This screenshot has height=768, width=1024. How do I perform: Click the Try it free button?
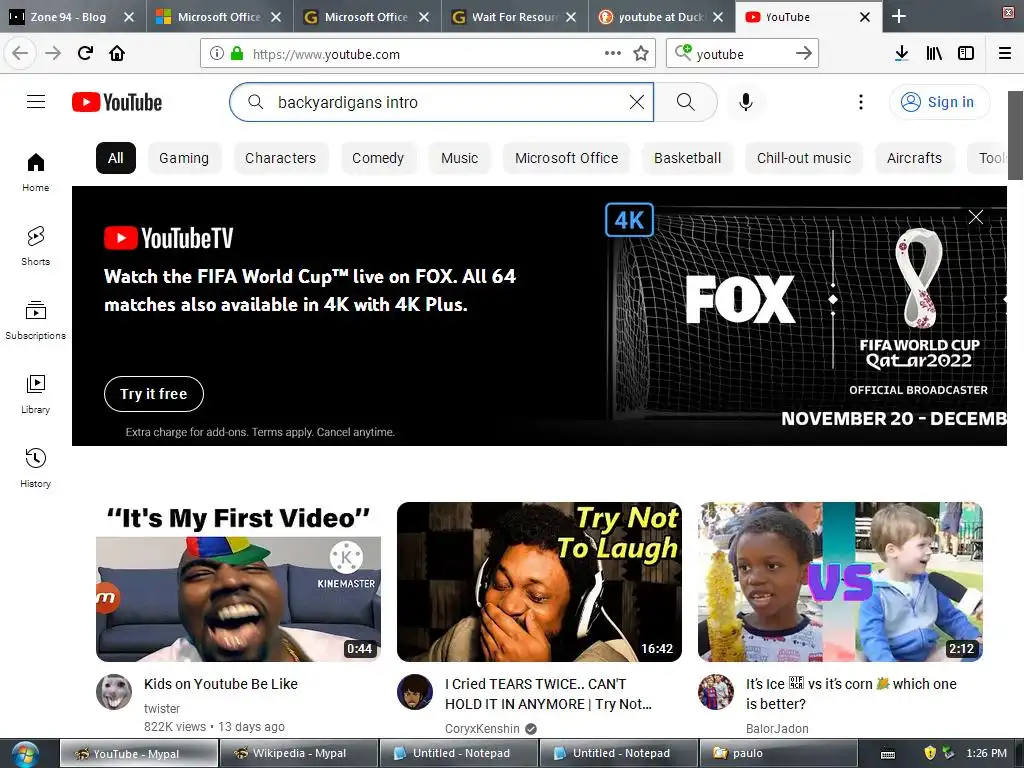click(x=153, y=394)
